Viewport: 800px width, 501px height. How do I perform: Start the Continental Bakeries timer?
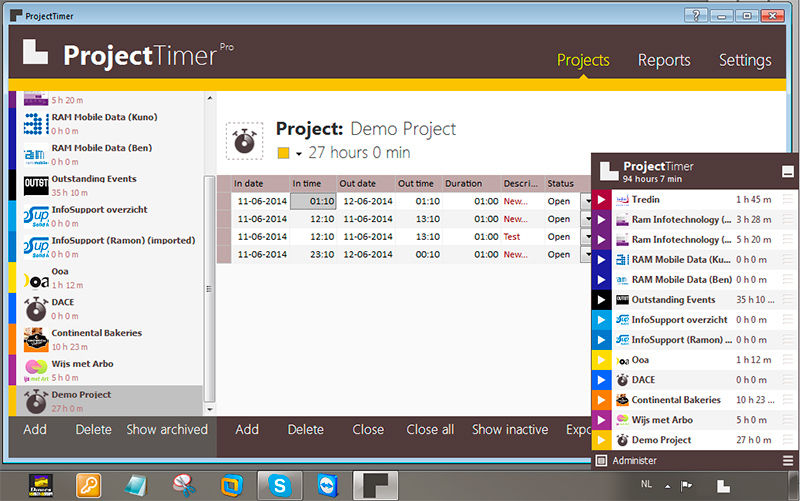click(601, 400)
